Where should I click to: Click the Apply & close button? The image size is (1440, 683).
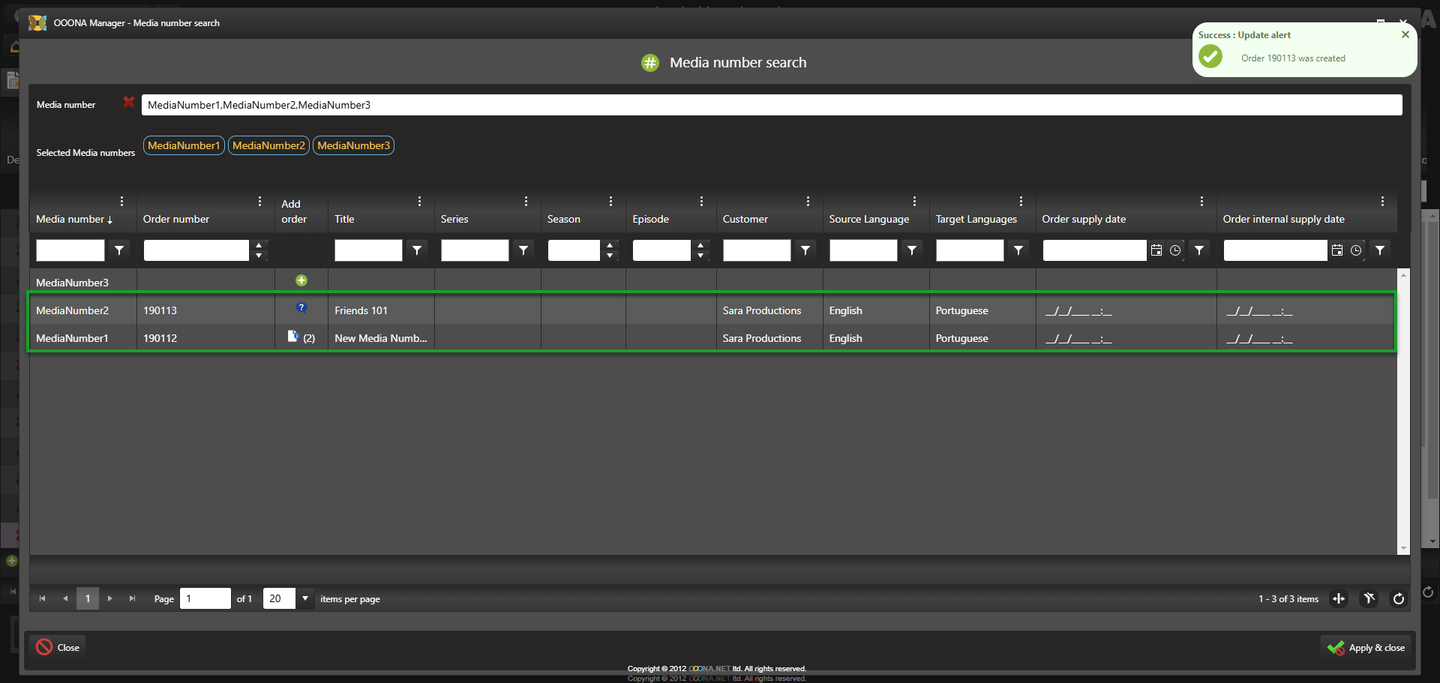(1367, 647)
